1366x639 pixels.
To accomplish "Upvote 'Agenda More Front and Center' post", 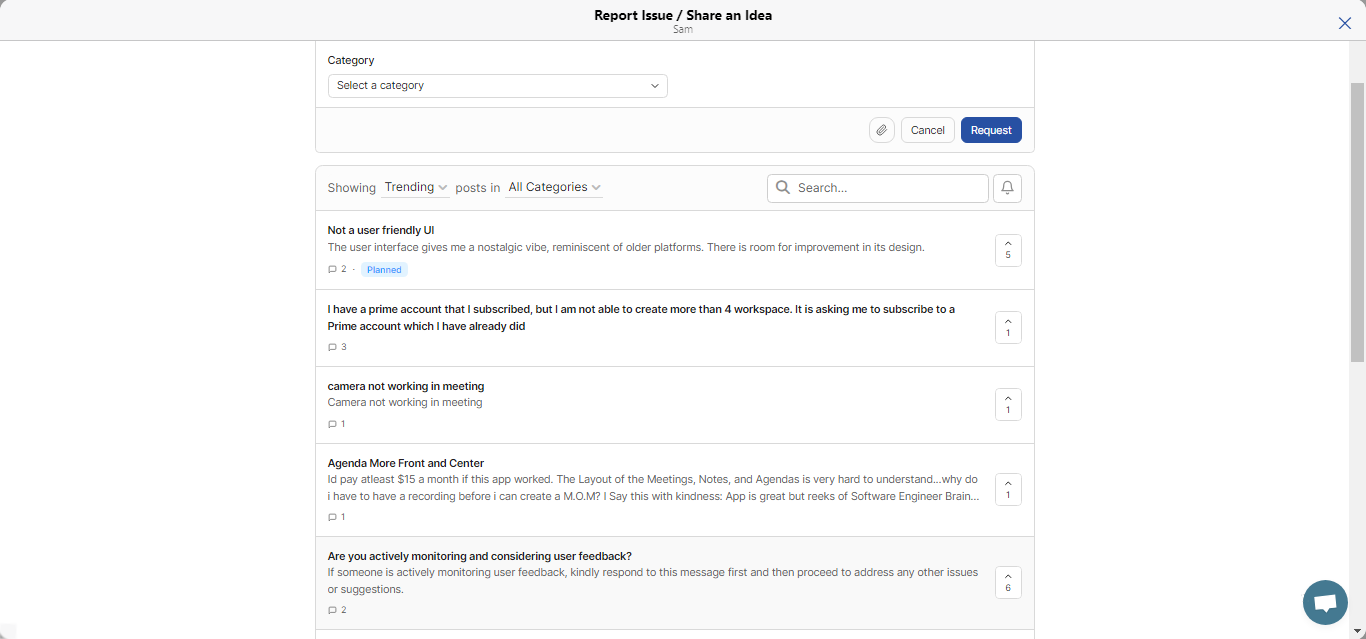I will [x=1007, y=489].
